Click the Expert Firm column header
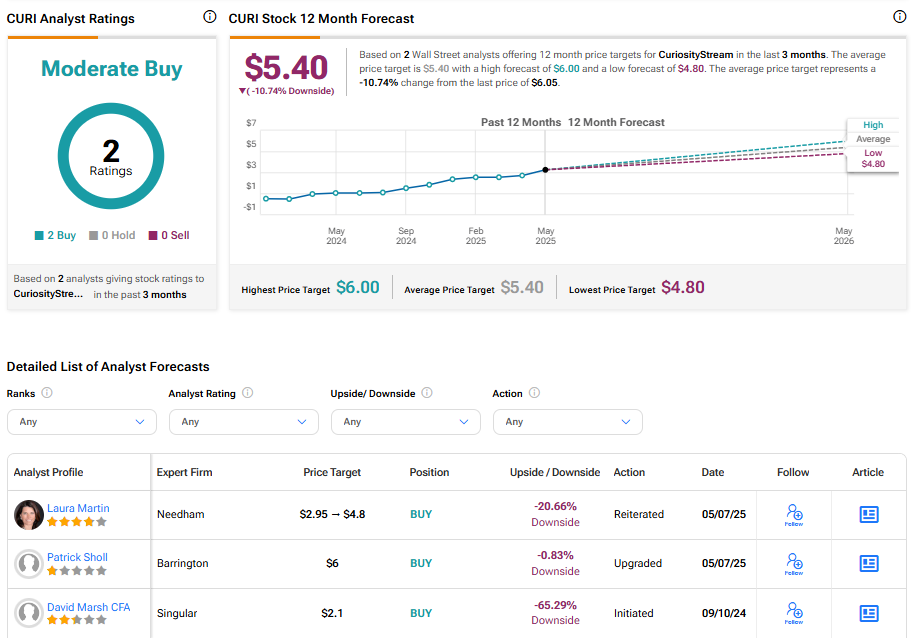 (184, 472)
